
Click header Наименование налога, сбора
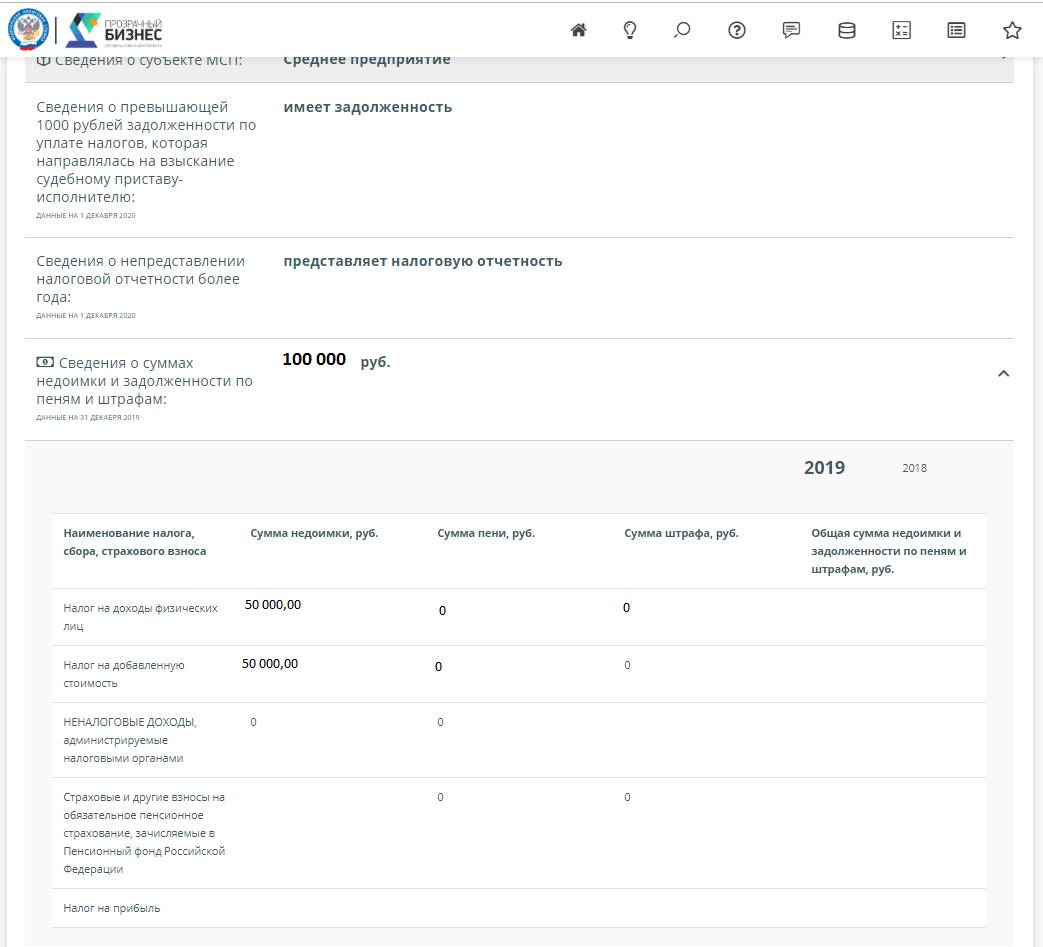pos(135,542)
